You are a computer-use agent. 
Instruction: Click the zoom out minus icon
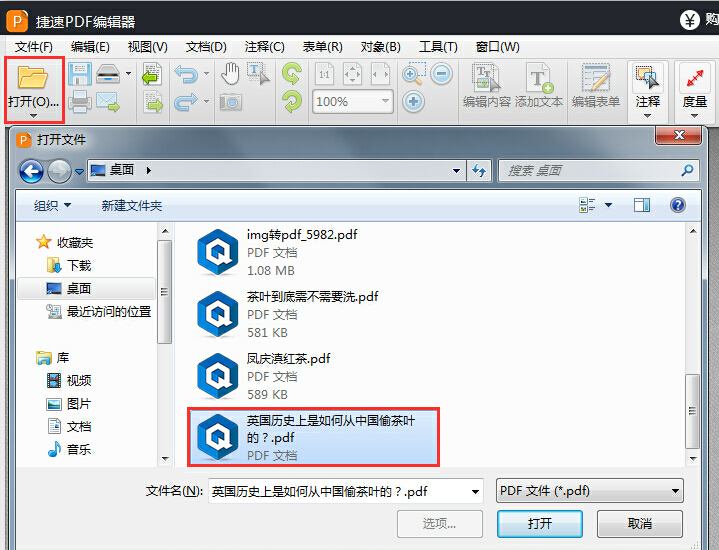click(442, 74)
